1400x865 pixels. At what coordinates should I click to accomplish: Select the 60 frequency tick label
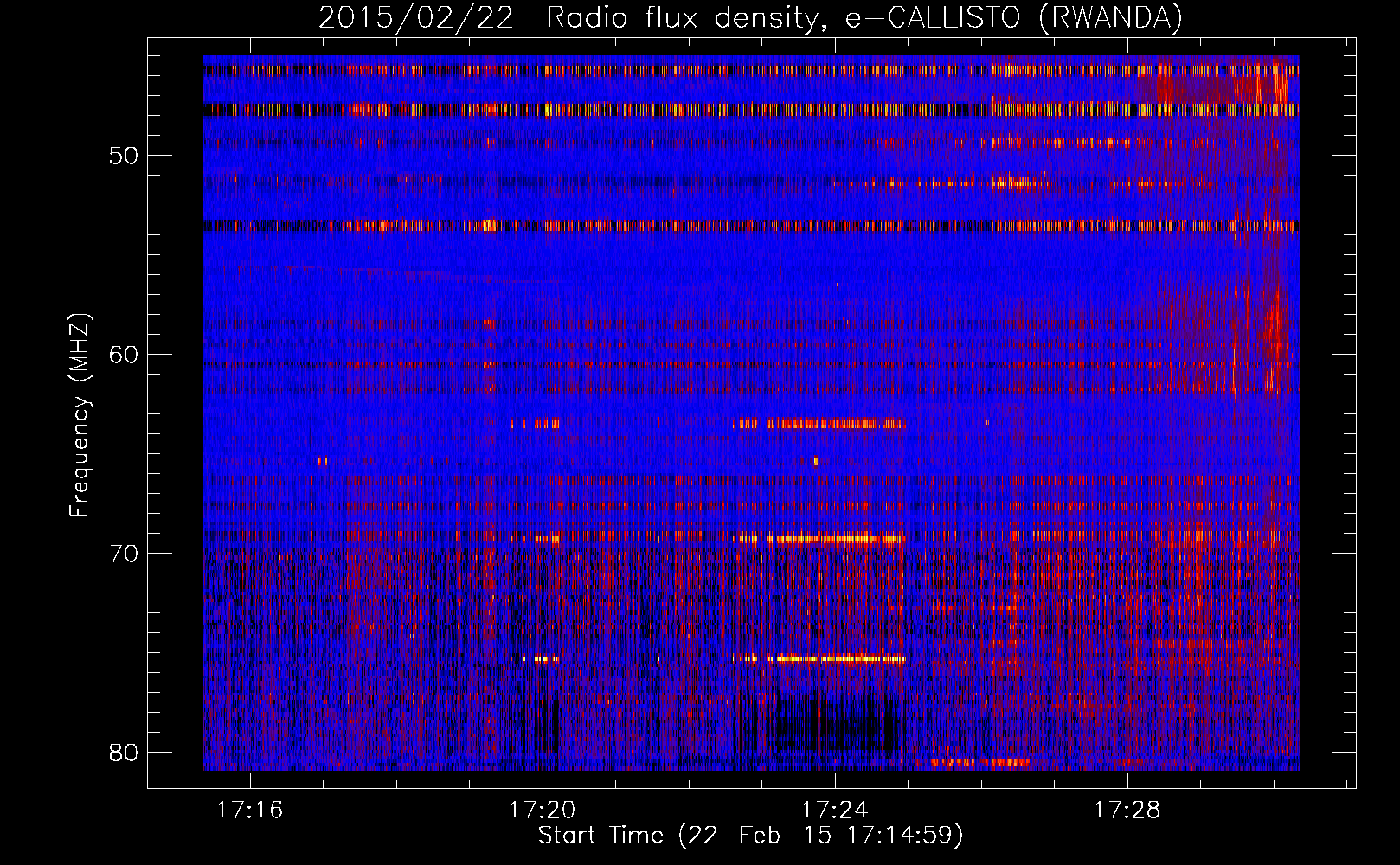point(124,355)
